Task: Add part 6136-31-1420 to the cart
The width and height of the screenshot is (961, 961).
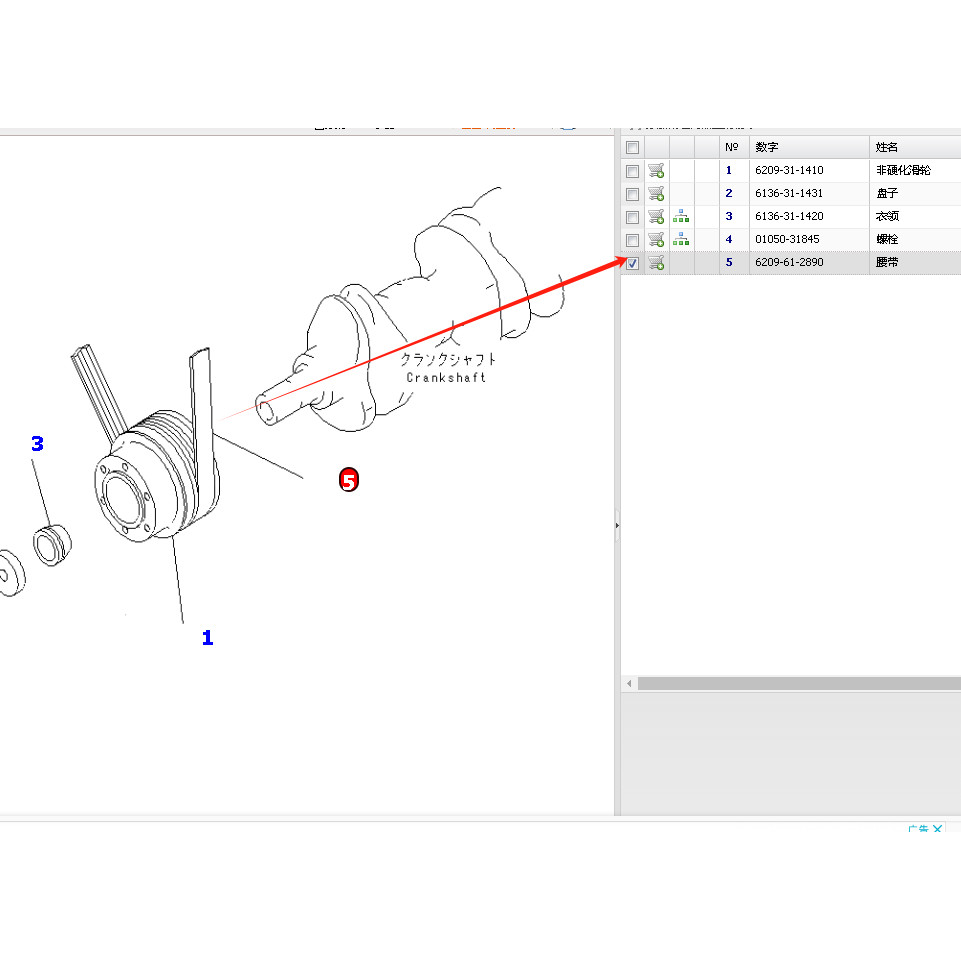Action: [656, 217]
